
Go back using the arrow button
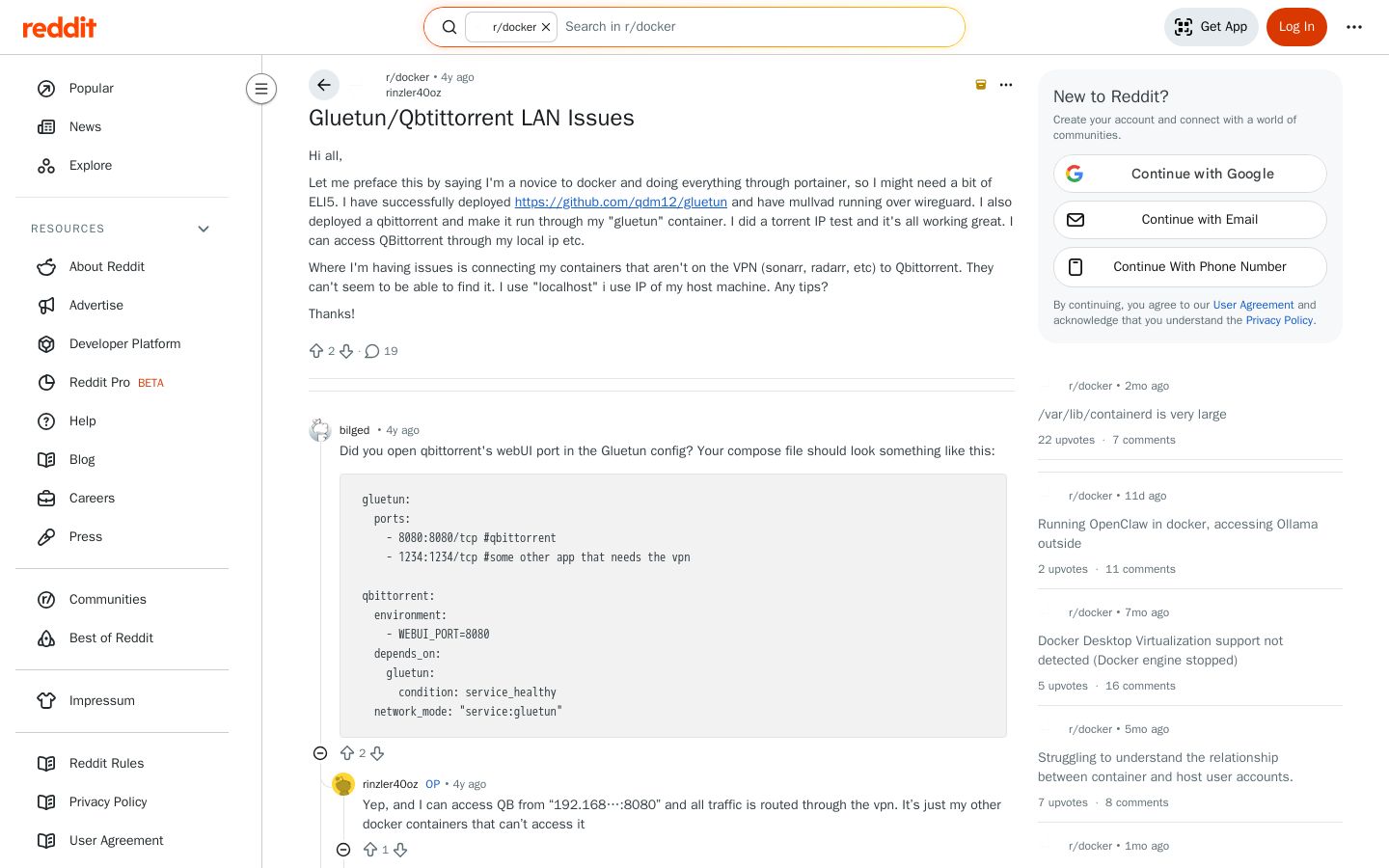(324, 85)
